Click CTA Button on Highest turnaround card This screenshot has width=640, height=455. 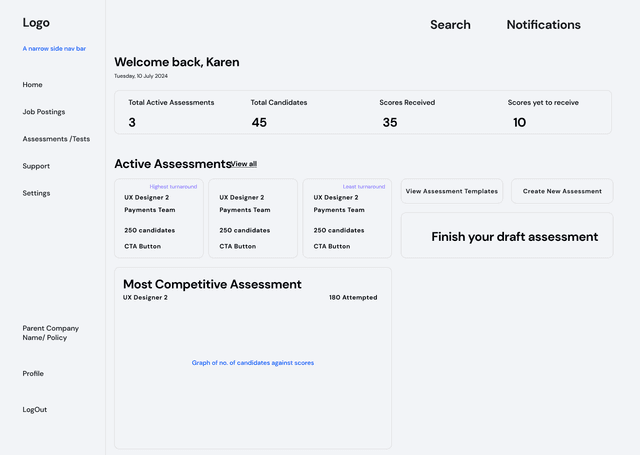click(x=142, y=246)
